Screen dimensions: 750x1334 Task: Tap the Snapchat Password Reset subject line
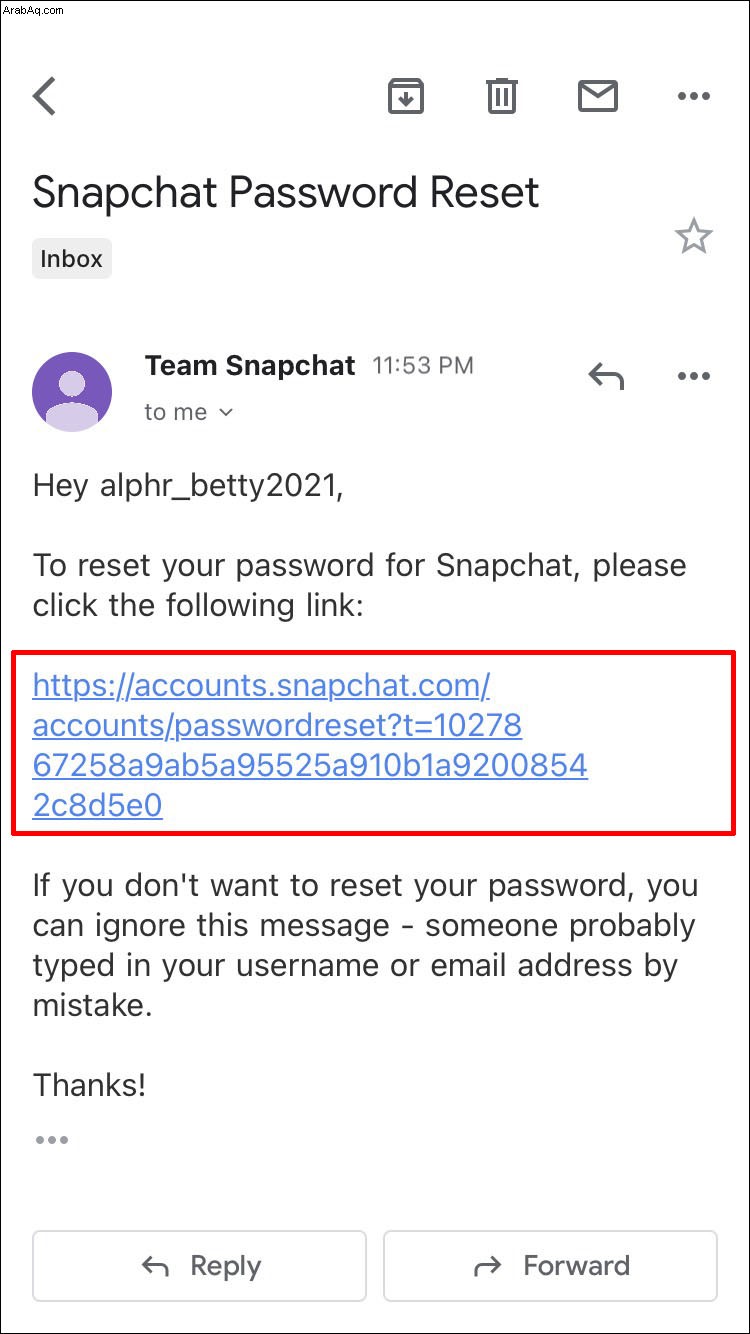(x=286, y=192)
